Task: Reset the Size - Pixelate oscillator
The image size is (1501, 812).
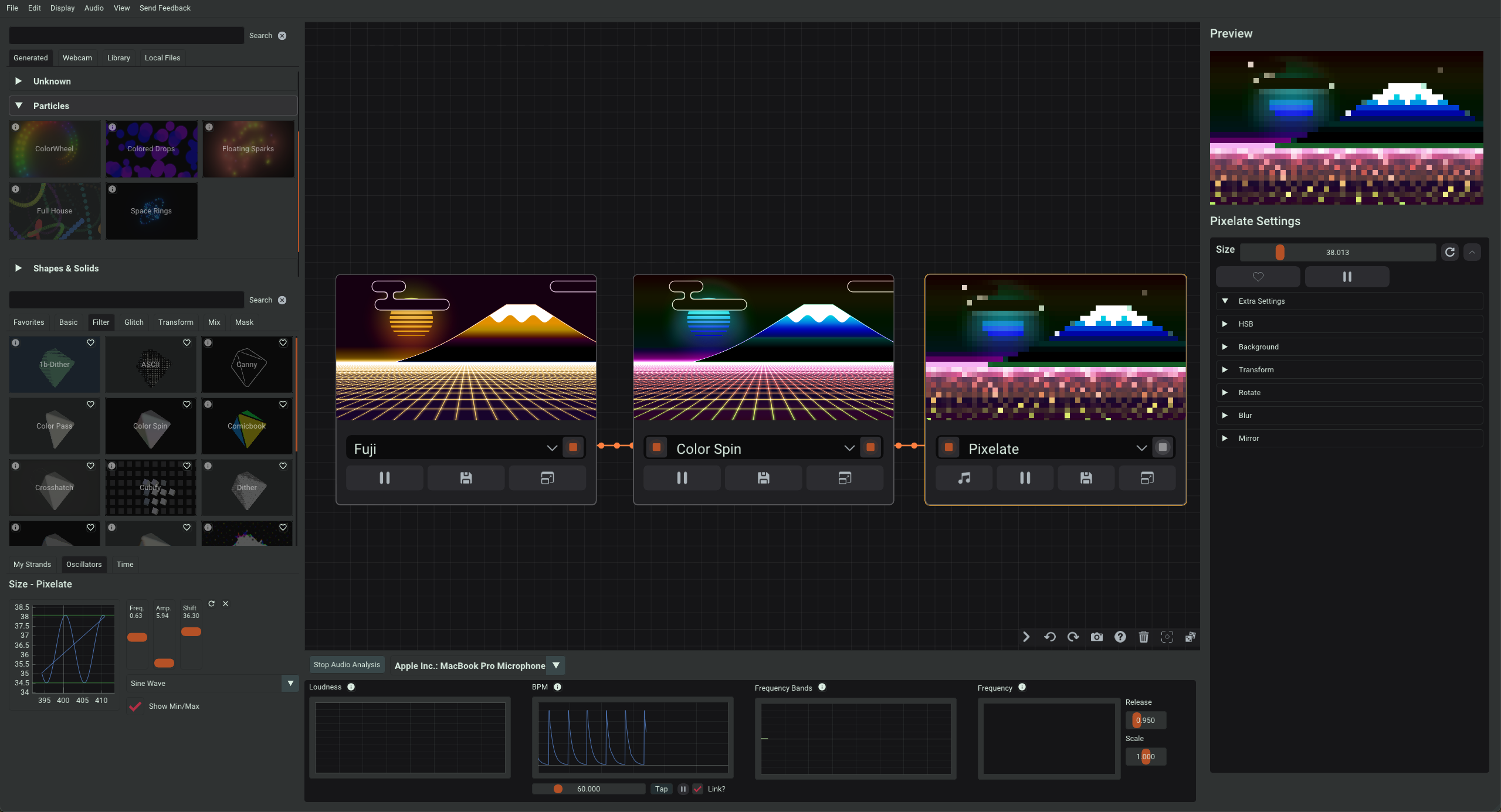Action: click(x=211, y=603)
